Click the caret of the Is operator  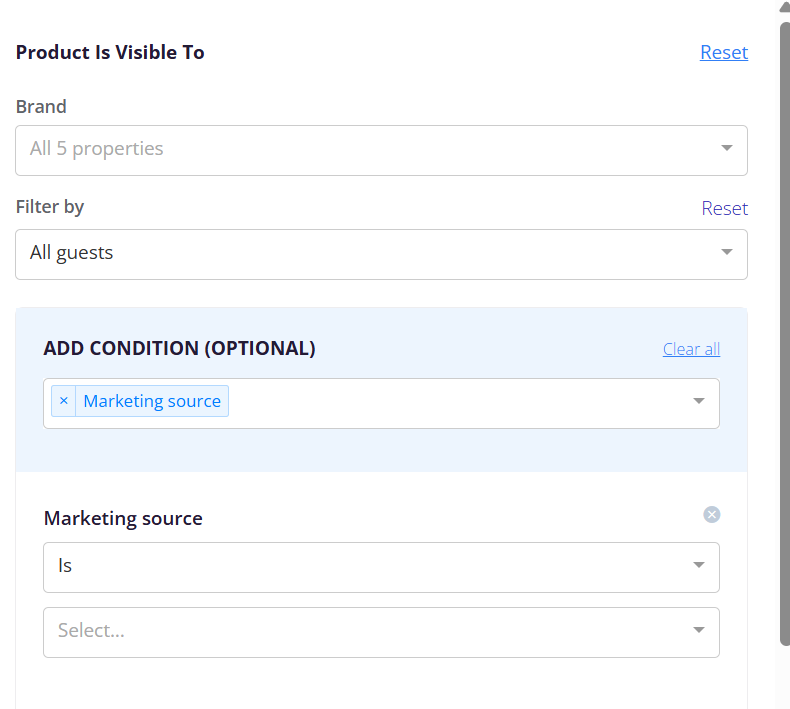698,565
